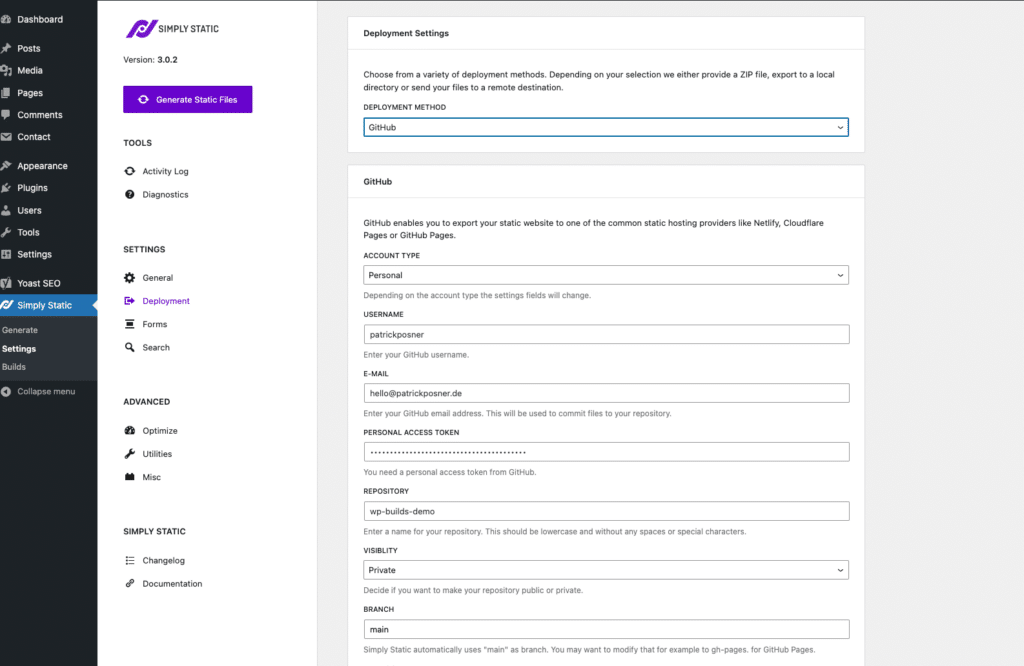The image size is (1024, 666).
Task: Click the Simply Static logo at top
Action: (x=172, y=29)
